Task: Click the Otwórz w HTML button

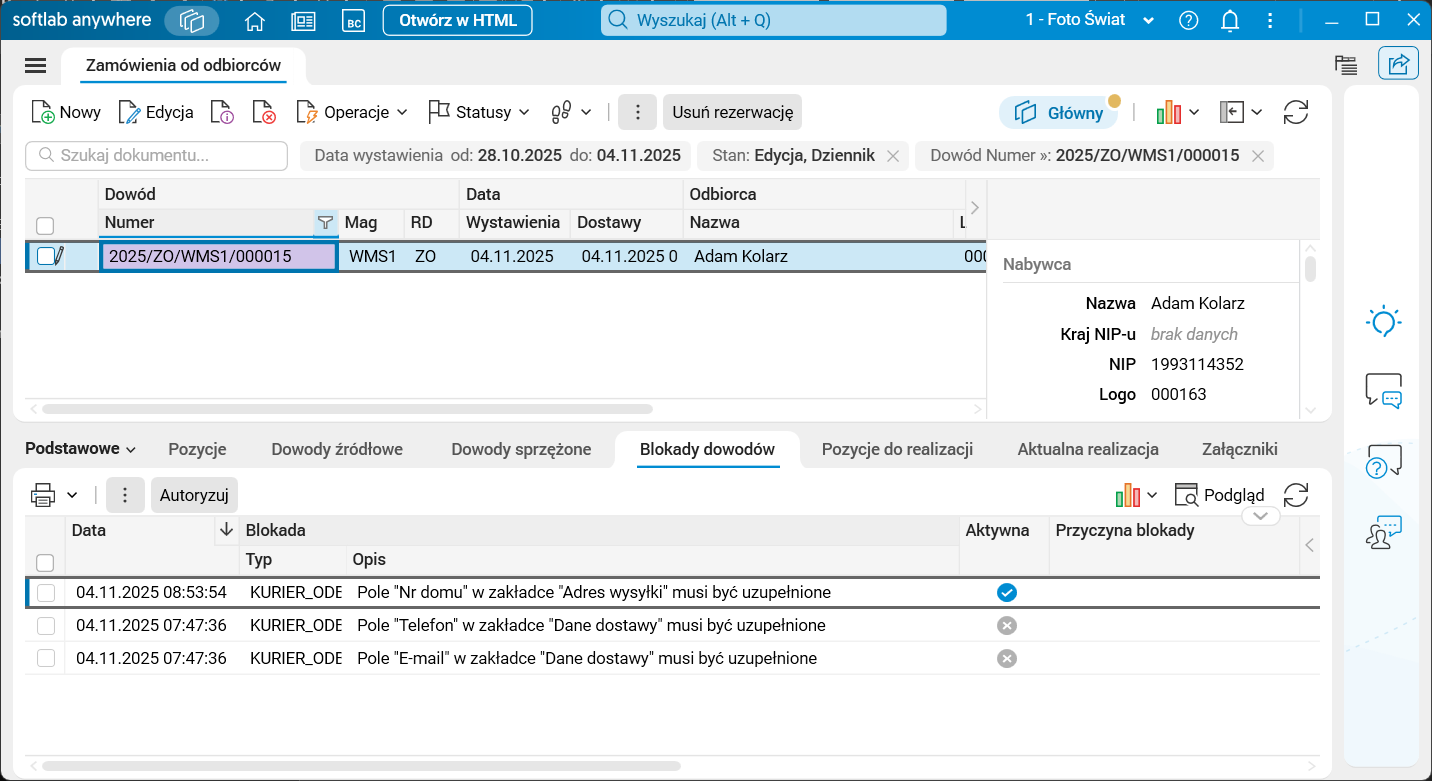Action: click(x=458, y=20)
